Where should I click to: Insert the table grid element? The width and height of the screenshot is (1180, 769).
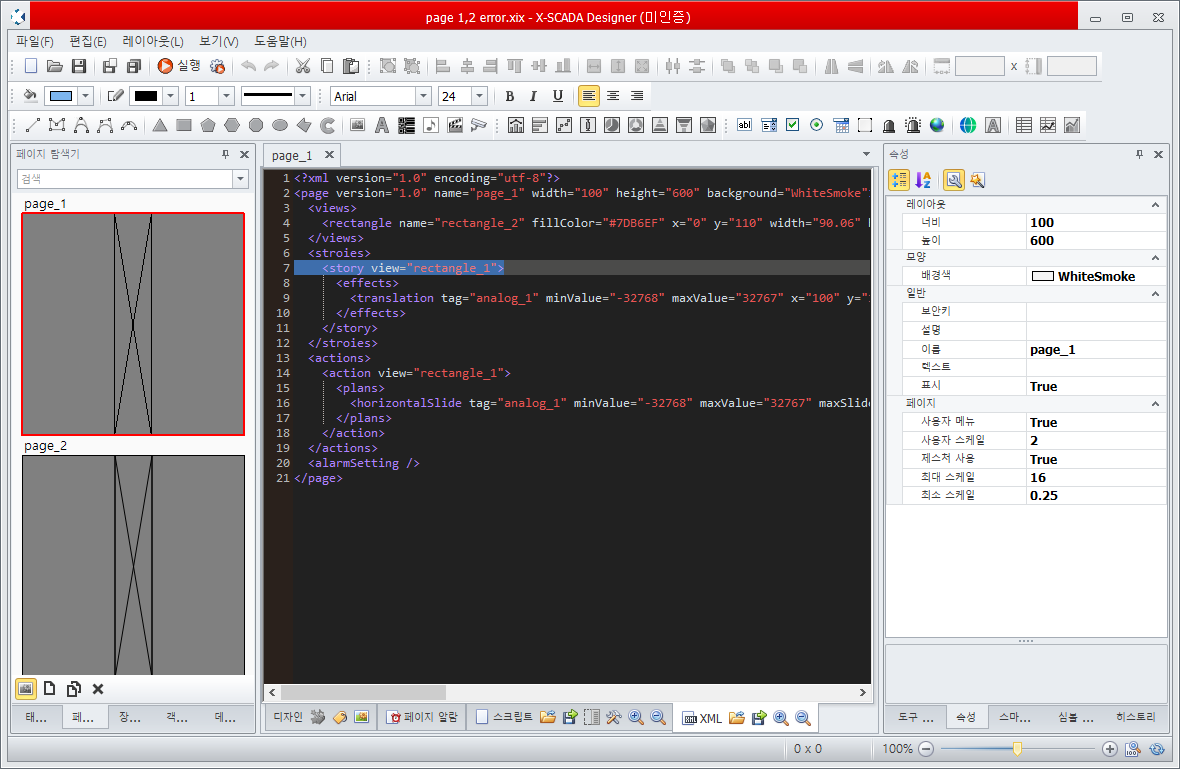[1023, 126]
